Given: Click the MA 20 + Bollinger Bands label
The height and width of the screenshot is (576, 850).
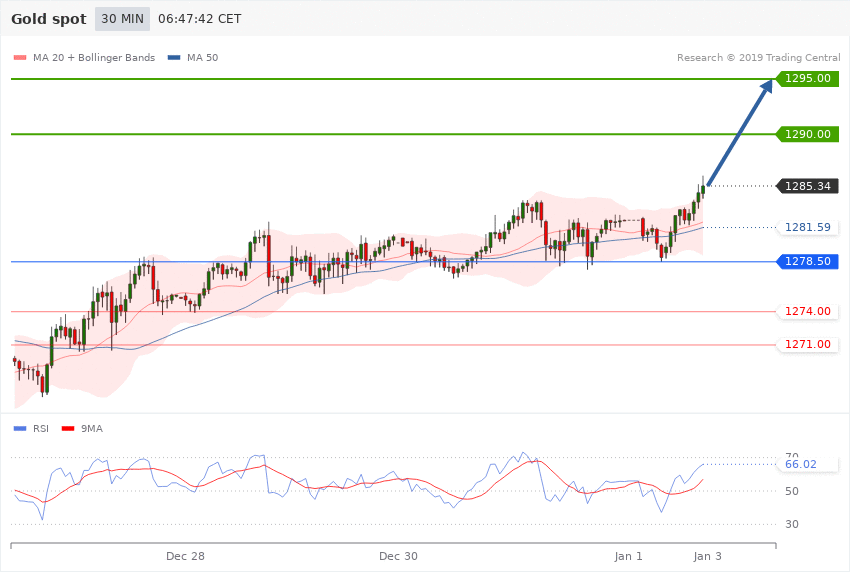Looking at the screenshot, I should 94,57.
